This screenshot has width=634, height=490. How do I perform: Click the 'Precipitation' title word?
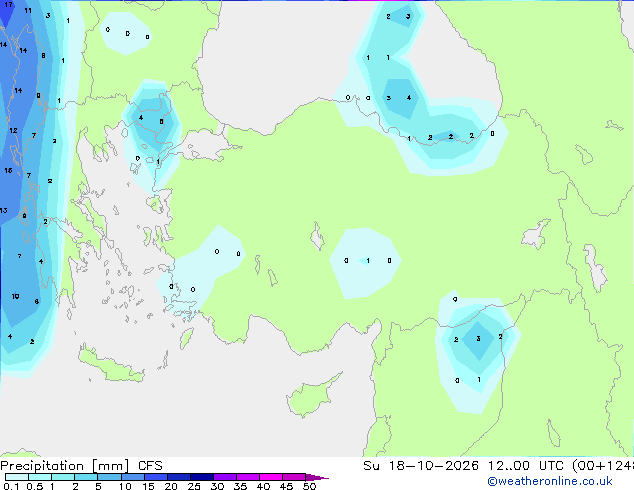(x=42, y=466)
